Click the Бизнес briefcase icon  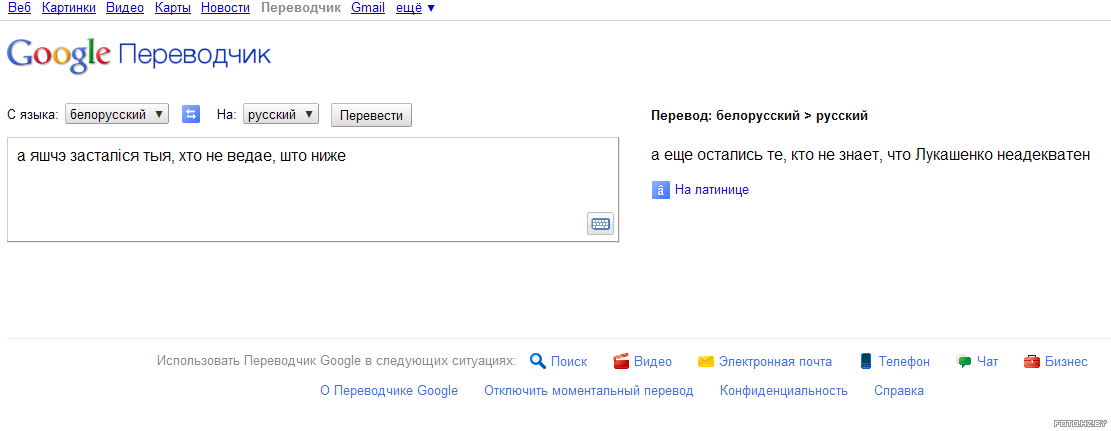[1032, 362]
